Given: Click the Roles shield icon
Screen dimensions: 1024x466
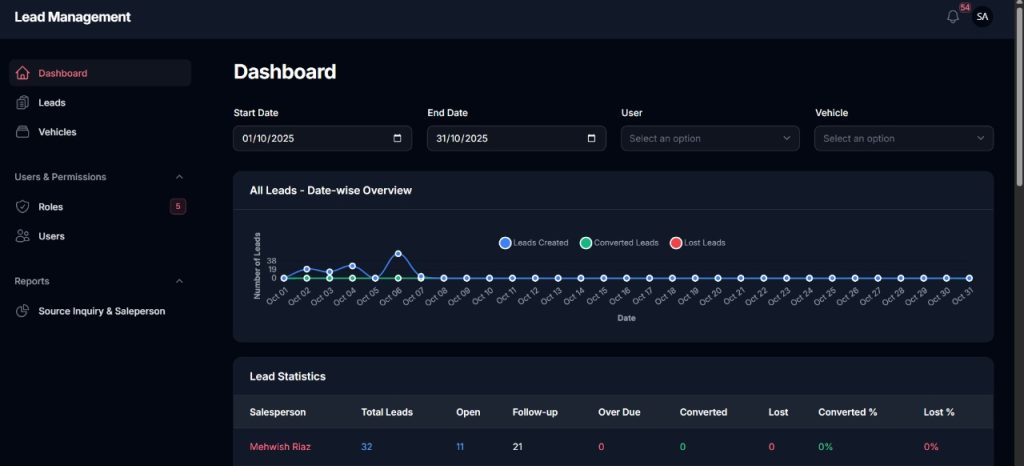Looking at the screenshot, I should tap(23, 207).
